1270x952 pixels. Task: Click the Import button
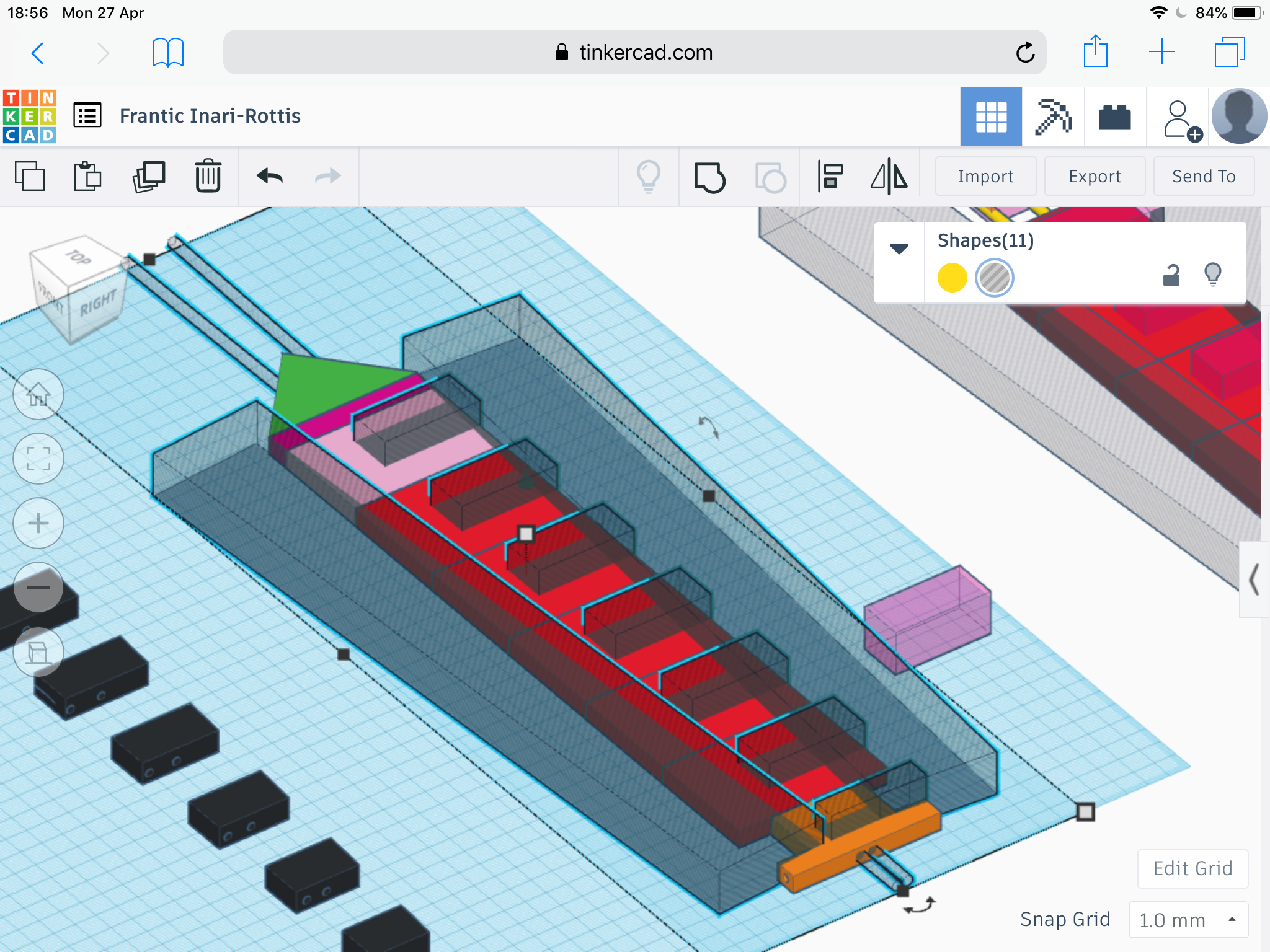pos(985,177)
